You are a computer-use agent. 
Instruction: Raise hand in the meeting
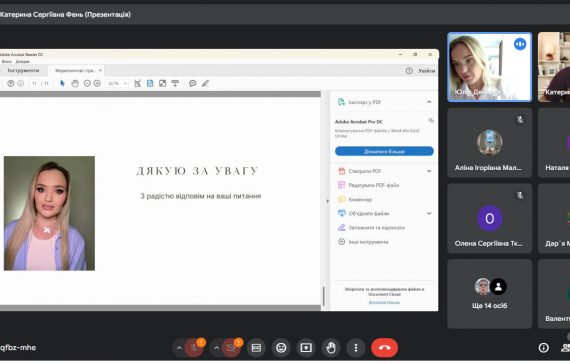(x=331, y=348)
